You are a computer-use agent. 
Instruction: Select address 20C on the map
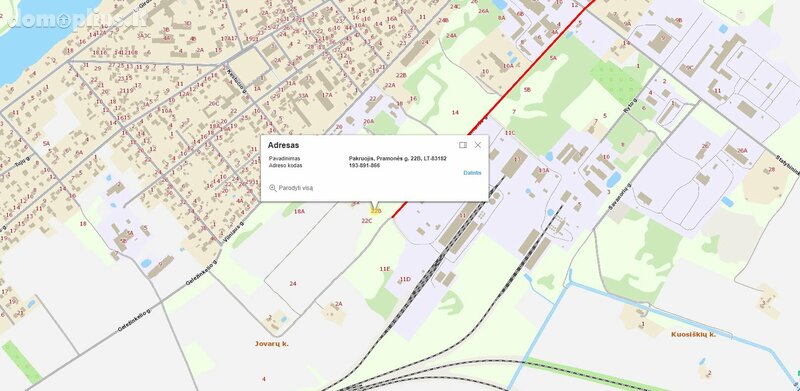214,103
